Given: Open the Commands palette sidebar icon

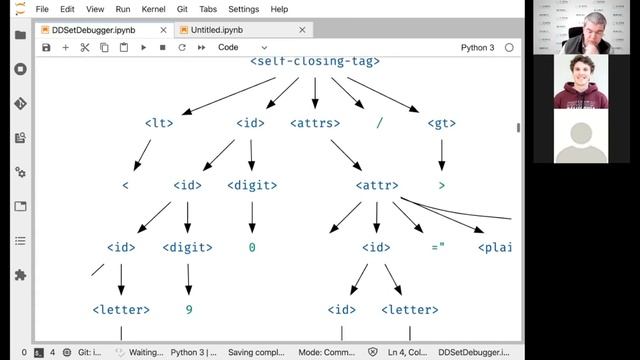Looking at the screenshot, I should click(x=20, y=138).
